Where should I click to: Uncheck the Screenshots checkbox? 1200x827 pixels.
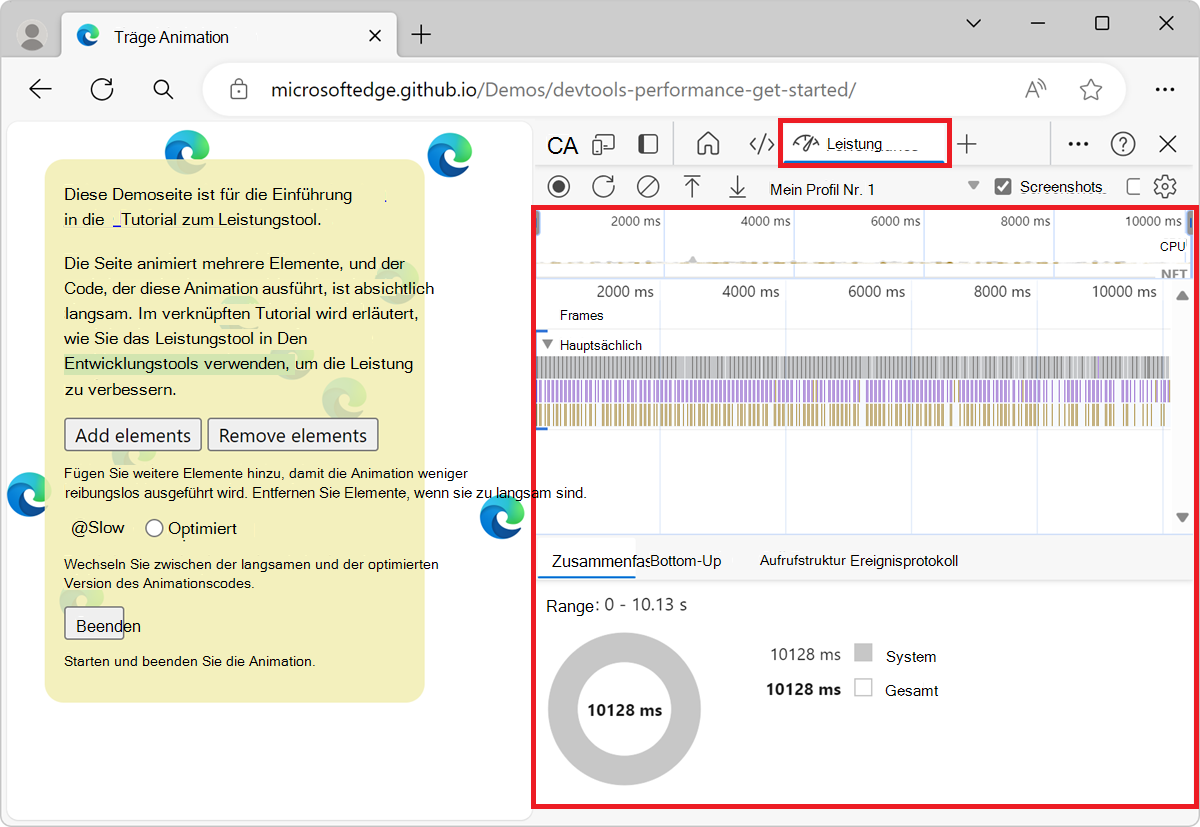(x=1003, y=187)
